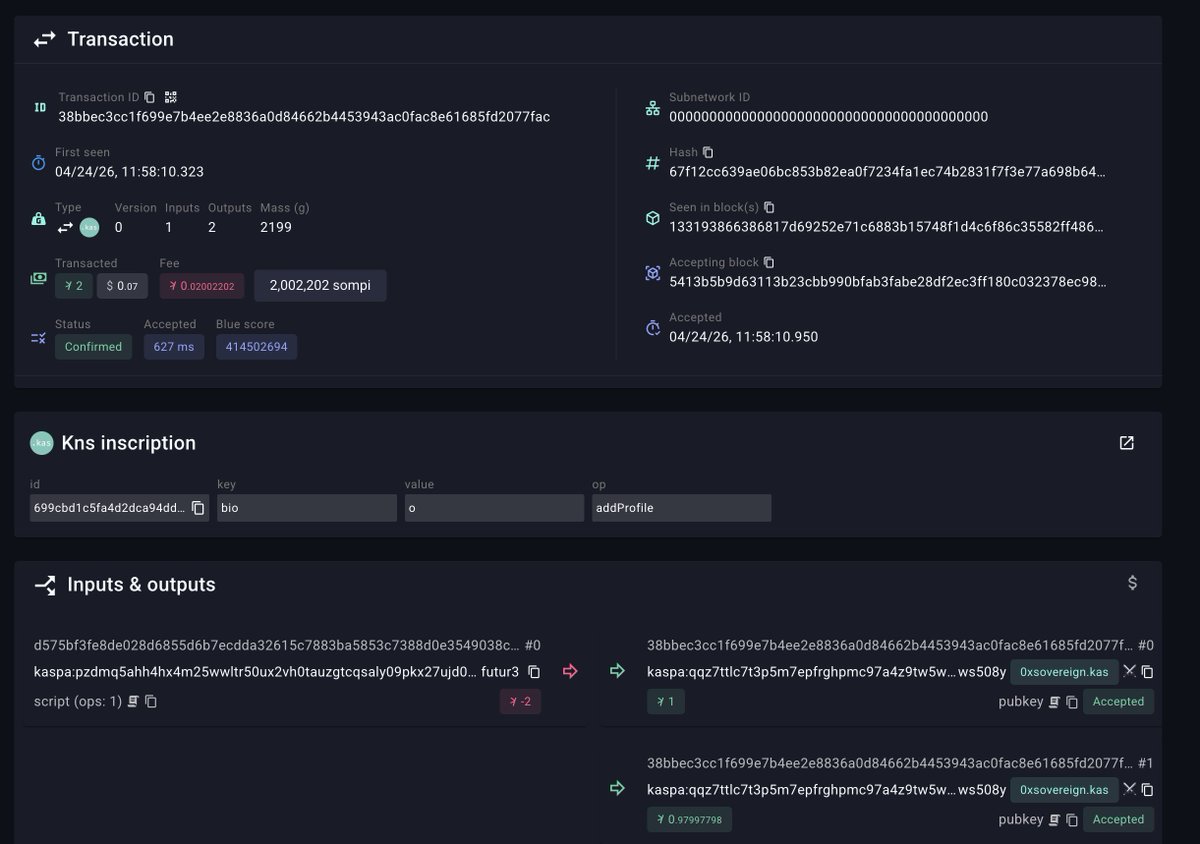Screen dimensions: 1200x844
Task: Click the input amount -2 chip
Action: (521, 702)
